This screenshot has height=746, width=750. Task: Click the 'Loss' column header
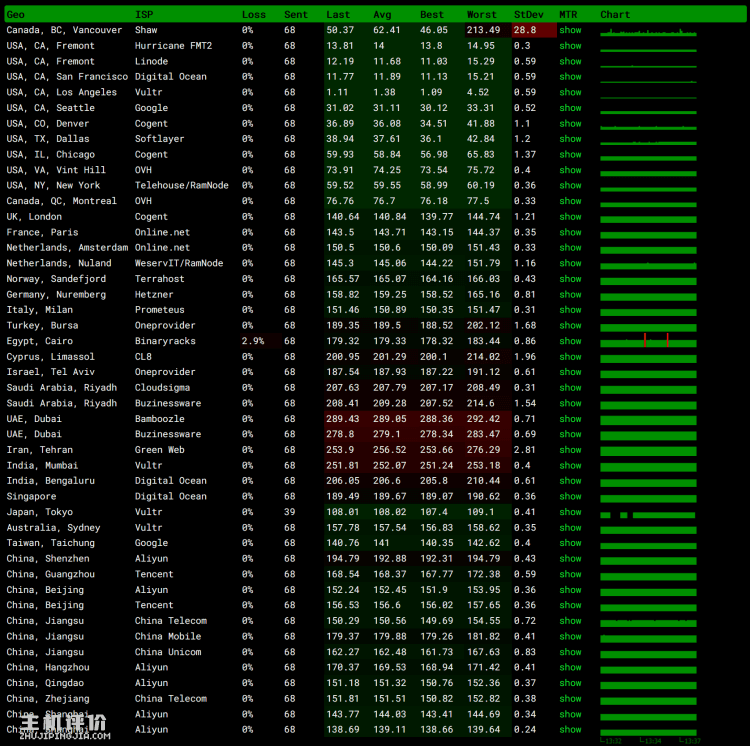point(254,15)
